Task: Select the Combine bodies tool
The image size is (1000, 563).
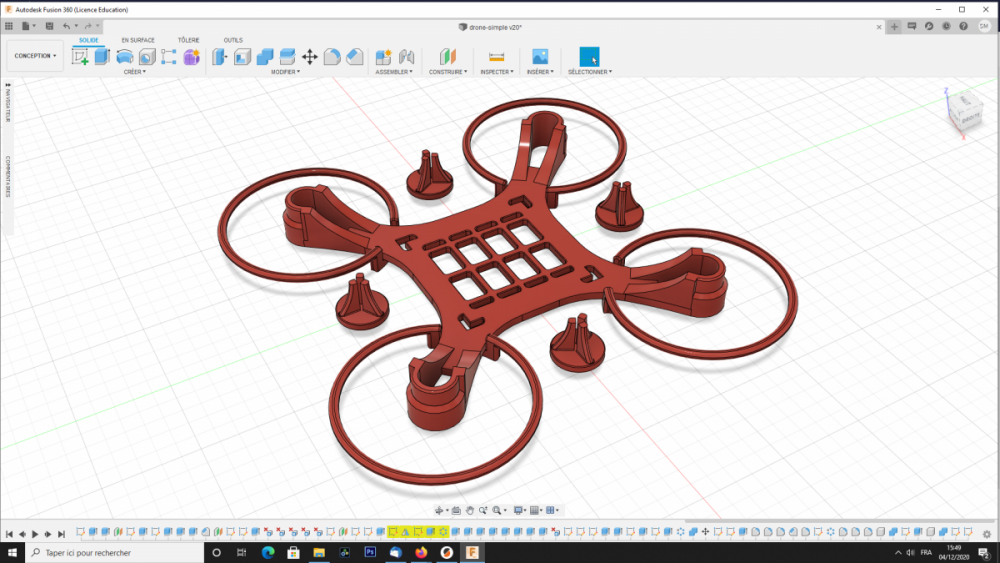Action: coord(265,57)
